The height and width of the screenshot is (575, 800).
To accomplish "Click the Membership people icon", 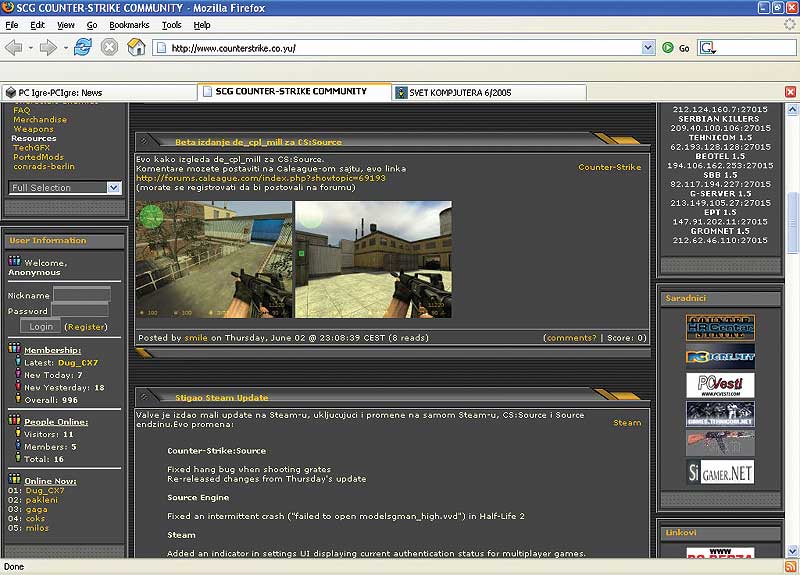I will click(14, 348).
